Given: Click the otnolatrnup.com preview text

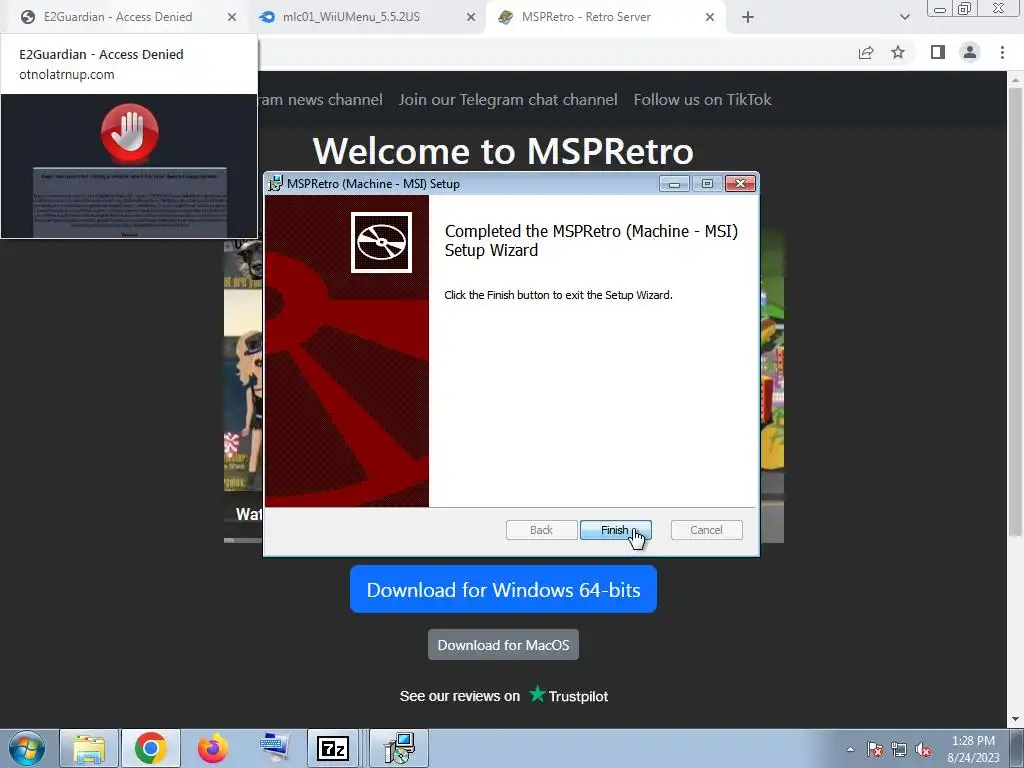Looking at the screenshot, I should (x=67, y=74).
